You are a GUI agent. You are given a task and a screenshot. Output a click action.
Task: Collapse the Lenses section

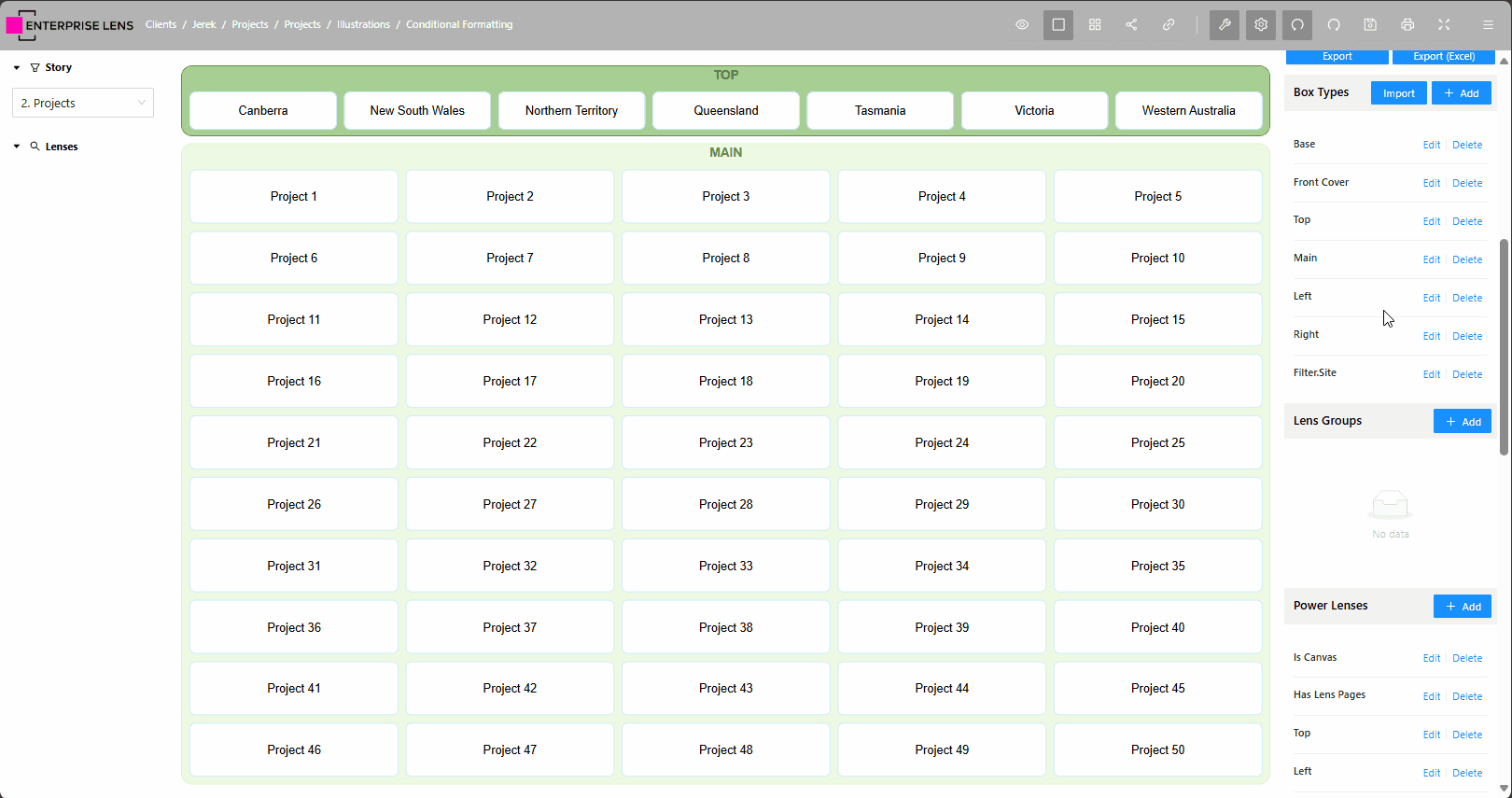(17, 147)
